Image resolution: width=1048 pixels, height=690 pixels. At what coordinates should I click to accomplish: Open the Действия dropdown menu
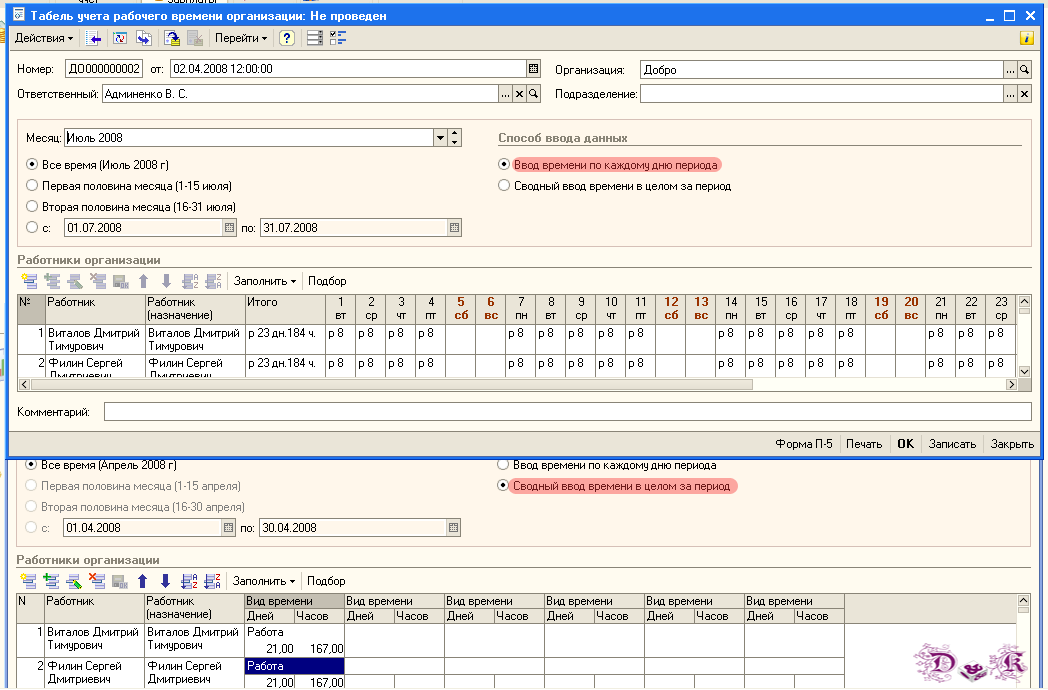[x=44, y=38]
